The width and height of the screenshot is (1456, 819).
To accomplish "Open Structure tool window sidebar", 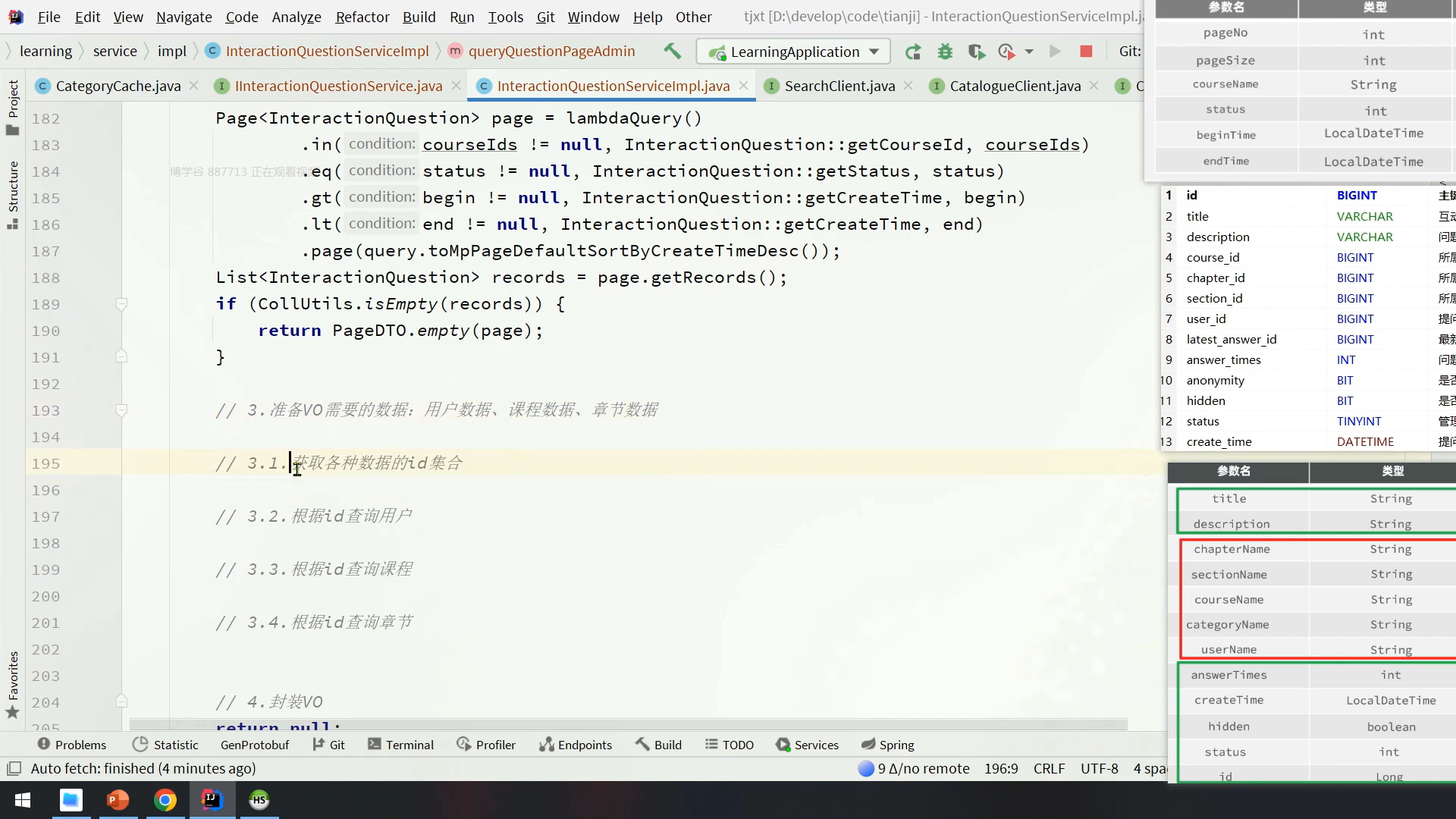I will point(13,193).
